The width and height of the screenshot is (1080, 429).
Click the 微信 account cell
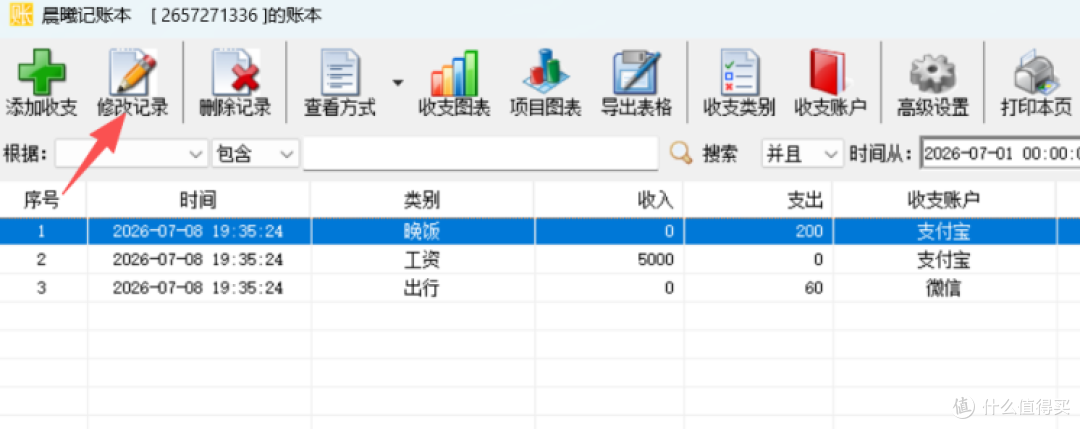pos(944,288)
